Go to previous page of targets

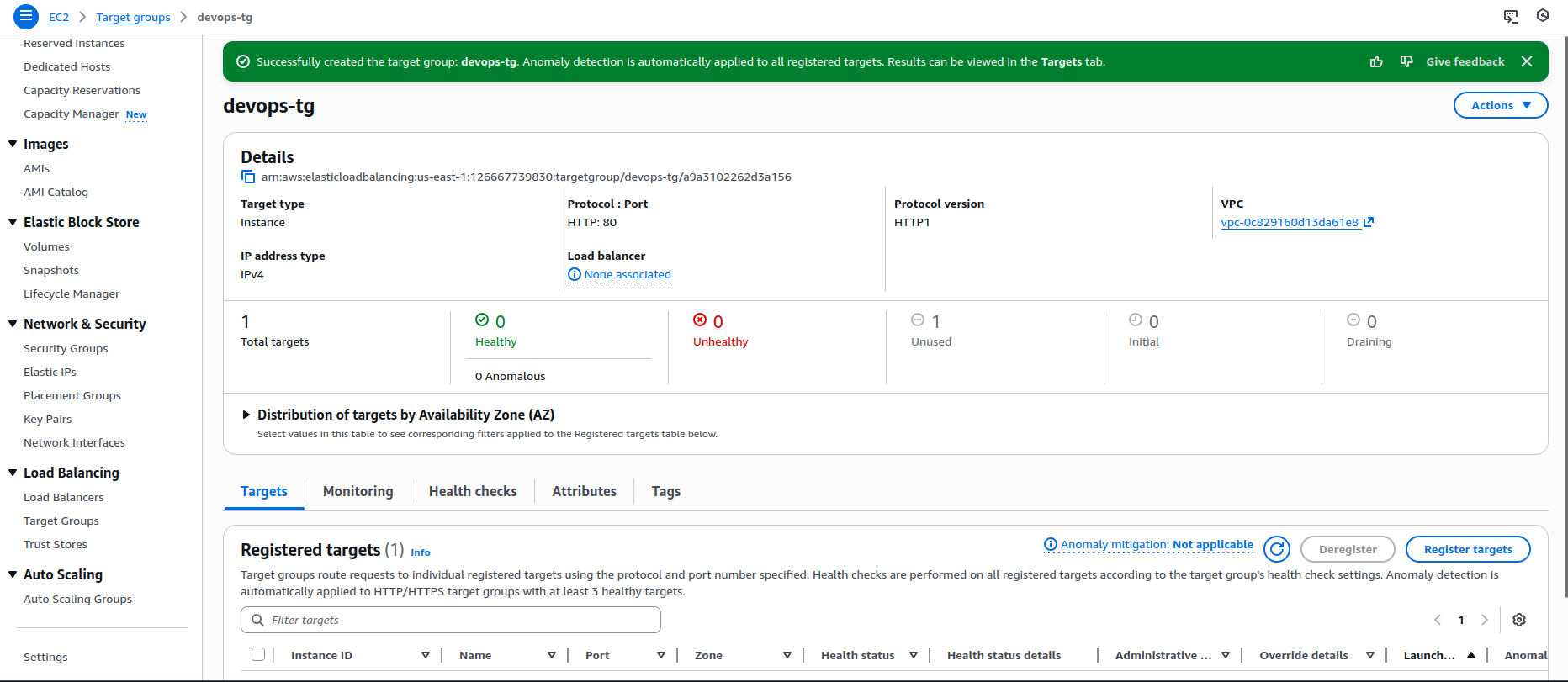point(1438,620)
